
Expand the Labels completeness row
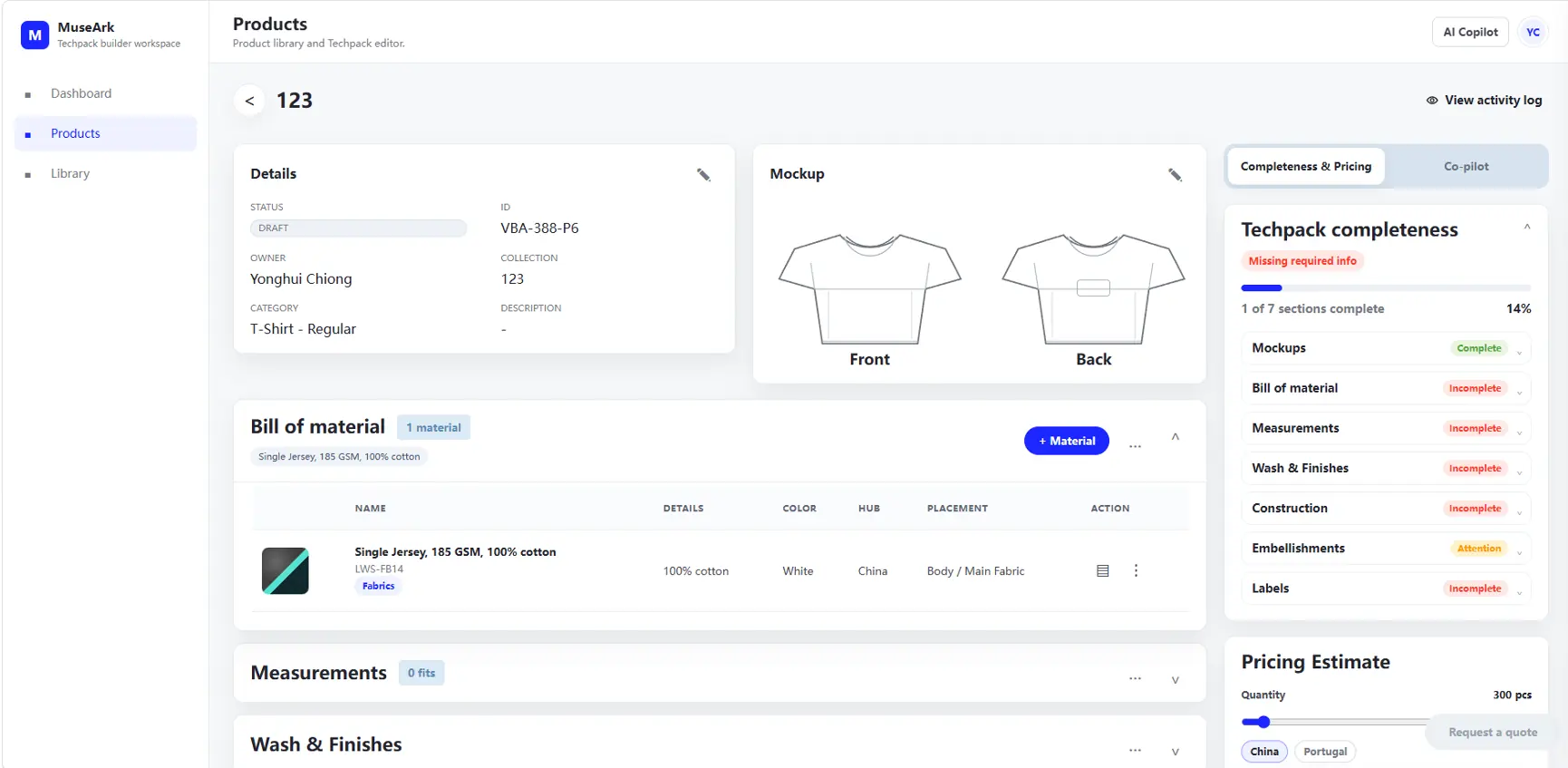(x=1519, y=592)
